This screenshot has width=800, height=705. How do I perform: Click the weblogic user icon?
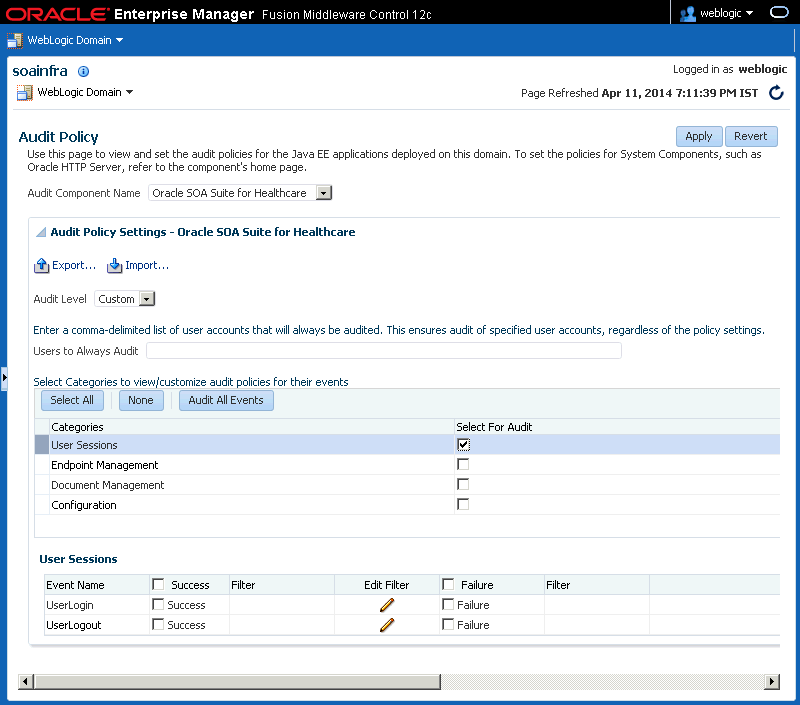point(688,14)
